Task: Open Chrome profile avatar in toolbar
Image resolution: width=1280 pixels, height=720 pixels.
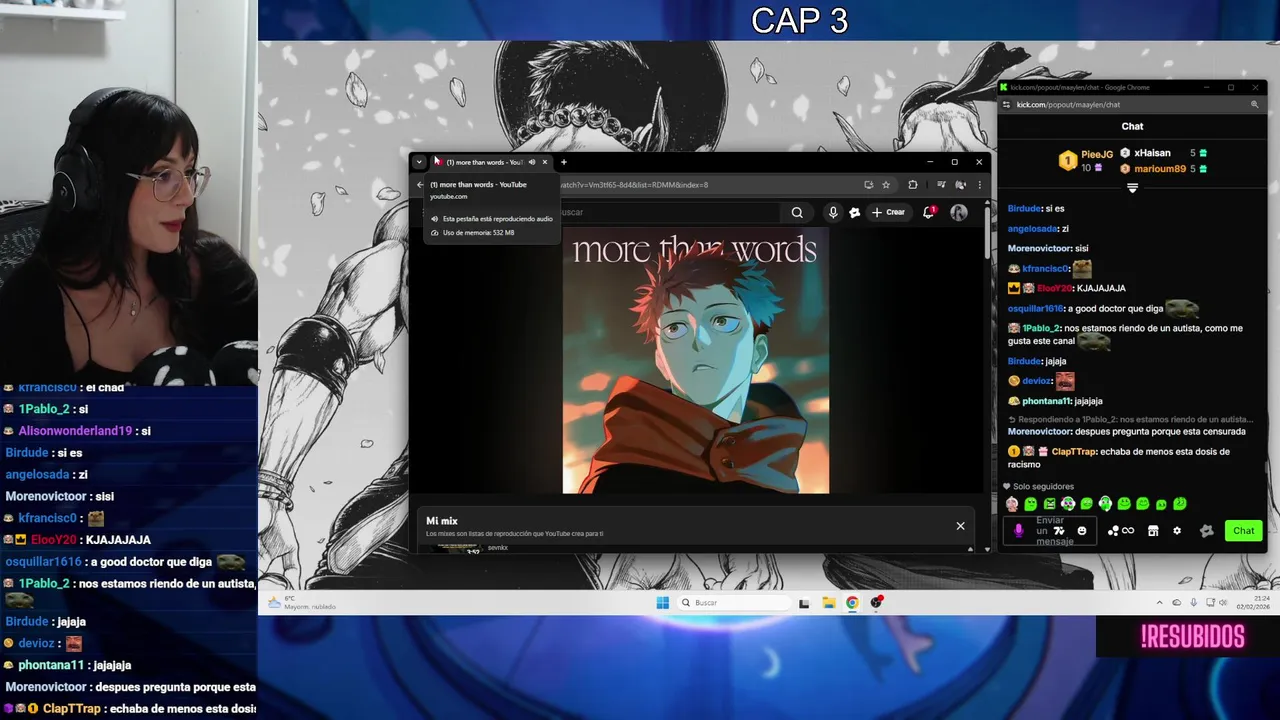Action: (x=960, y=185)
